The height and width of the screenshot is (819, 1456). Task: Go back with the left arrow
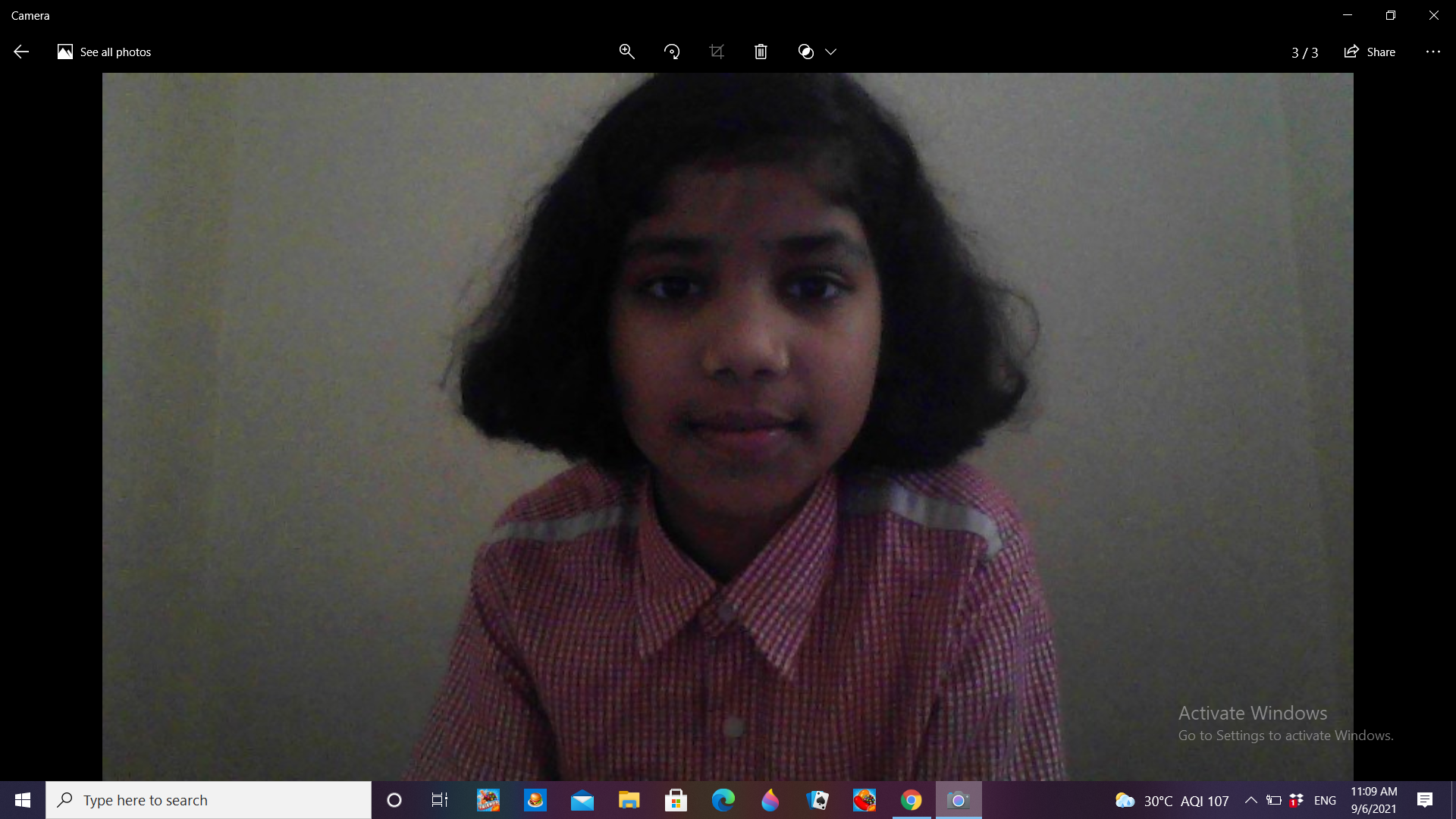tap(21, 52)
